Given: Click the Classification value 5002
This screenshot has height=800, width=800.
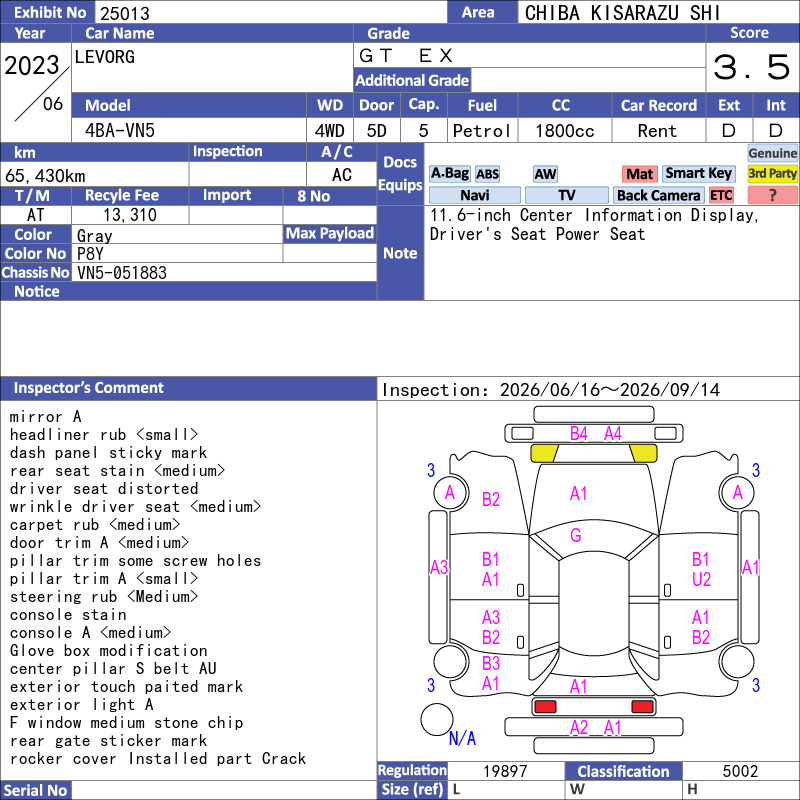Looking at the screenshot, I should click(740, 771).
